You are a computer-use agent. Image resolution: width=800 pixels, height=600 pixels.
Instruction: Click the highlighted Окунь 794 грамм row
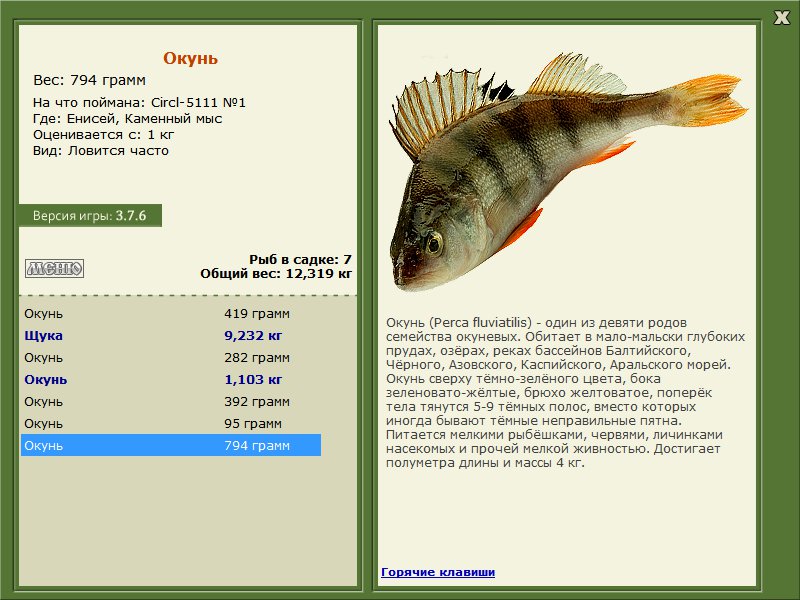click(171, 445)
